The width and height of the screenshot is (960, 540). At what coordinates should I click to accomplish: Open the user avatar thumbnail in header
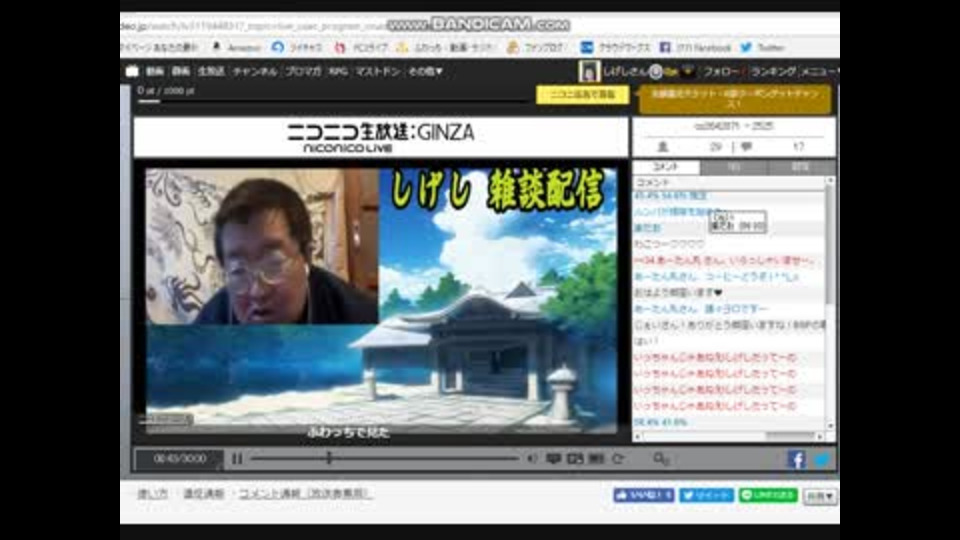click(589, 72)
